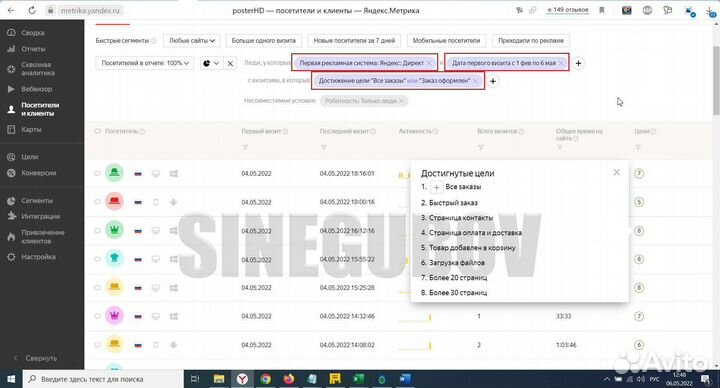
Task: Open goals badge 6 in 14:08:02 row
Action: (639, 345)
